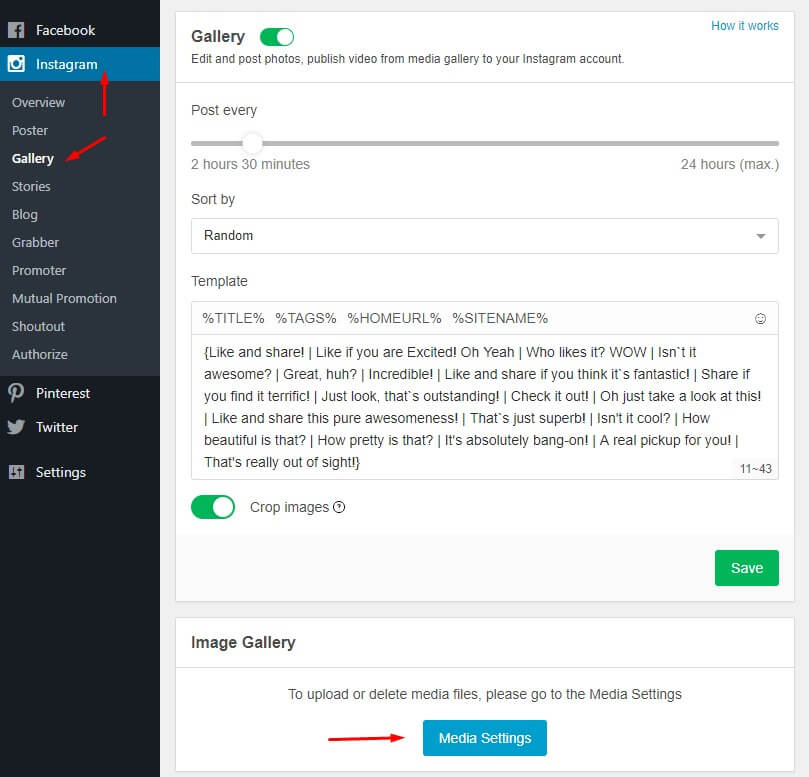The width and height of the screenshot is (809, 777).
Task: Open the Stories submenu item
Action: 31,186
